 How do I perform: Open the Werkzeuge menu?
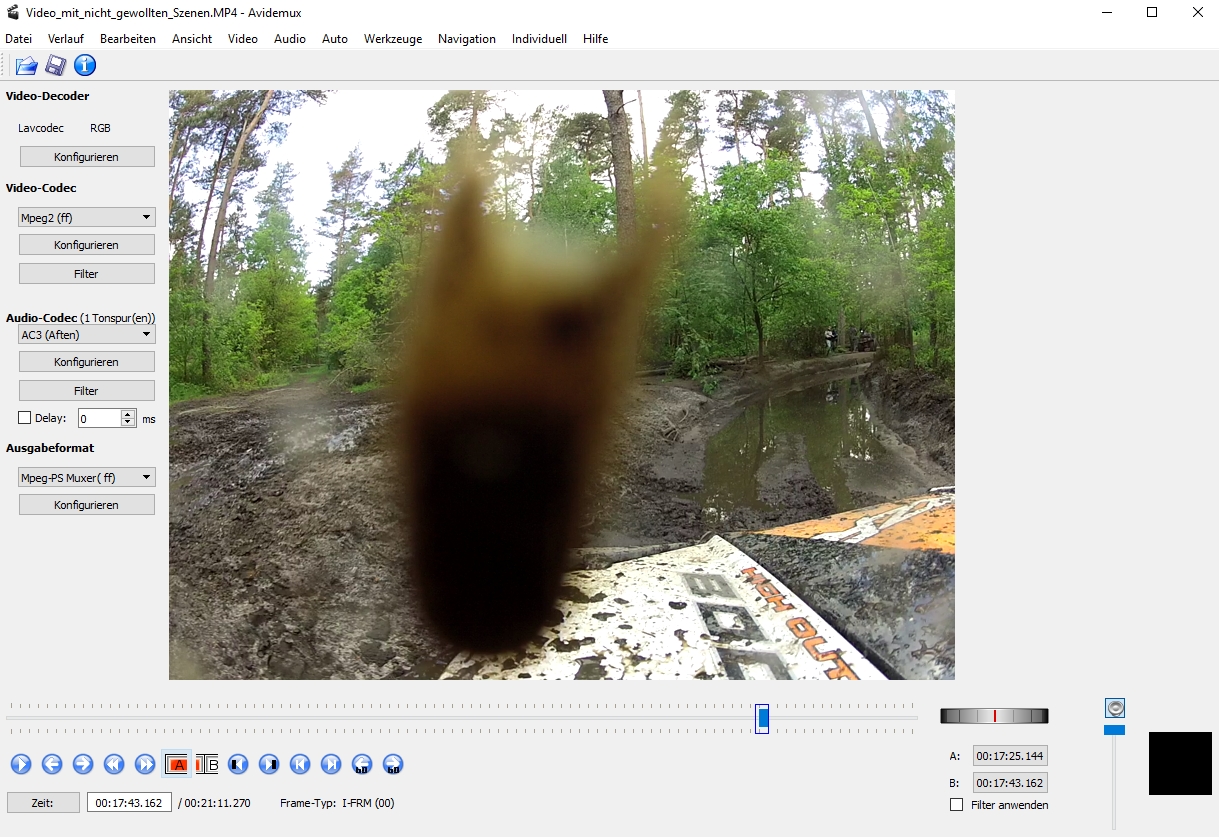[x=392, y=39]
